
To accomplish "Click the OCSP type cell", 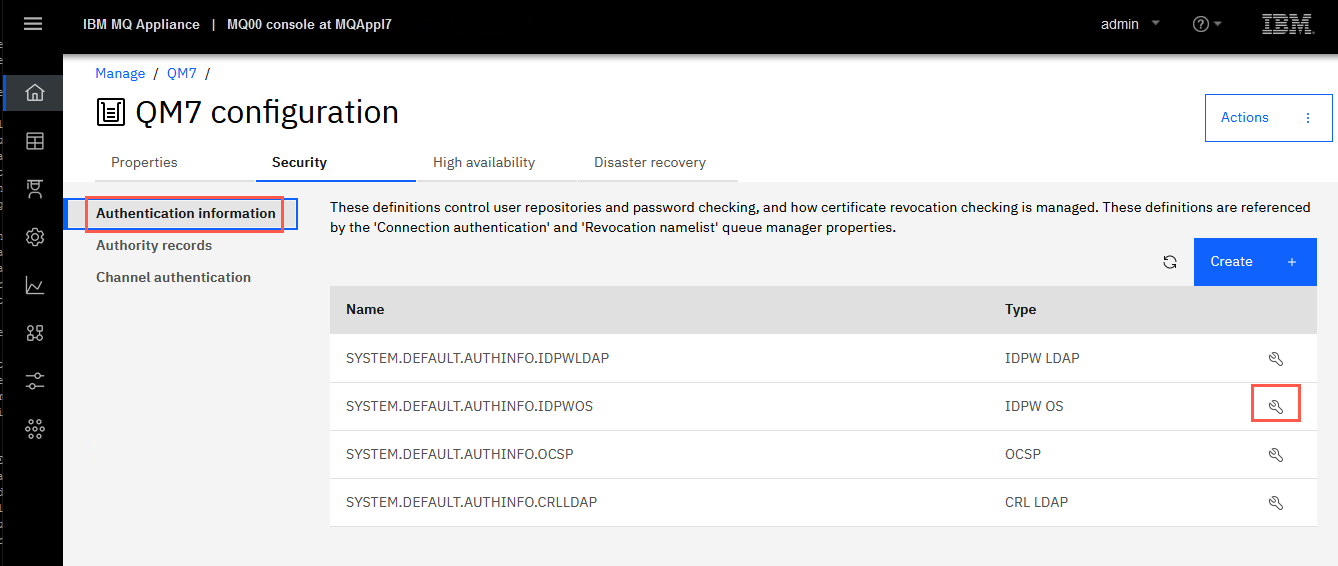I will pos(1023,454).
